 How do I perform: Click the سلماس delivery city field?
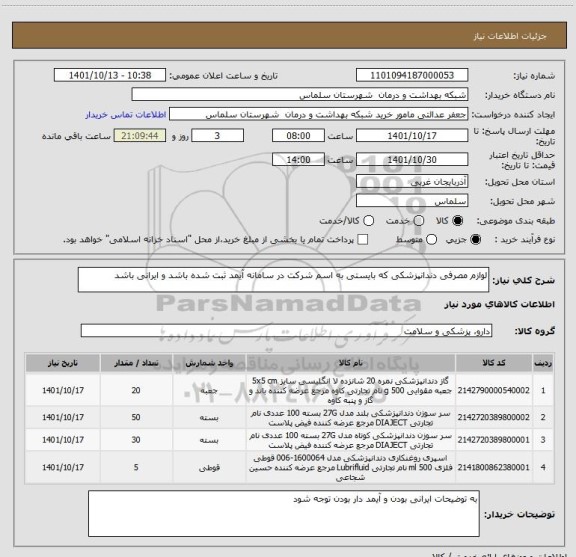tap(412, 201)
